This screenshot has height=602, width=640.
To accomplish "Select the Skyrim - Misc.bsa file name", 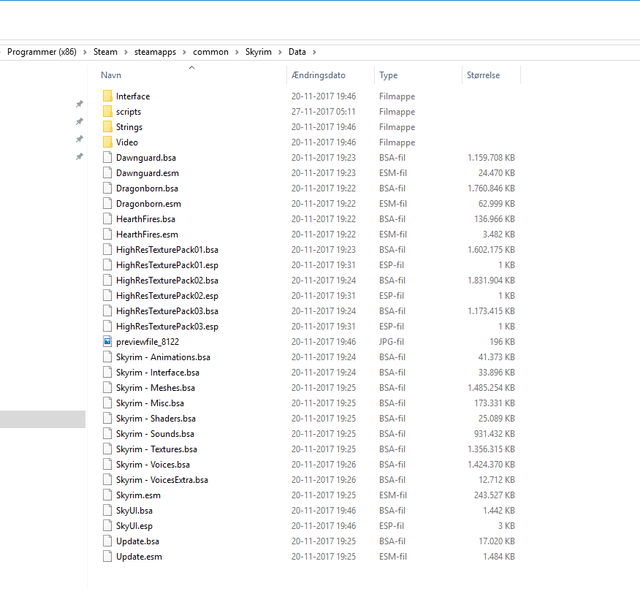I will [x=150, y=403].
